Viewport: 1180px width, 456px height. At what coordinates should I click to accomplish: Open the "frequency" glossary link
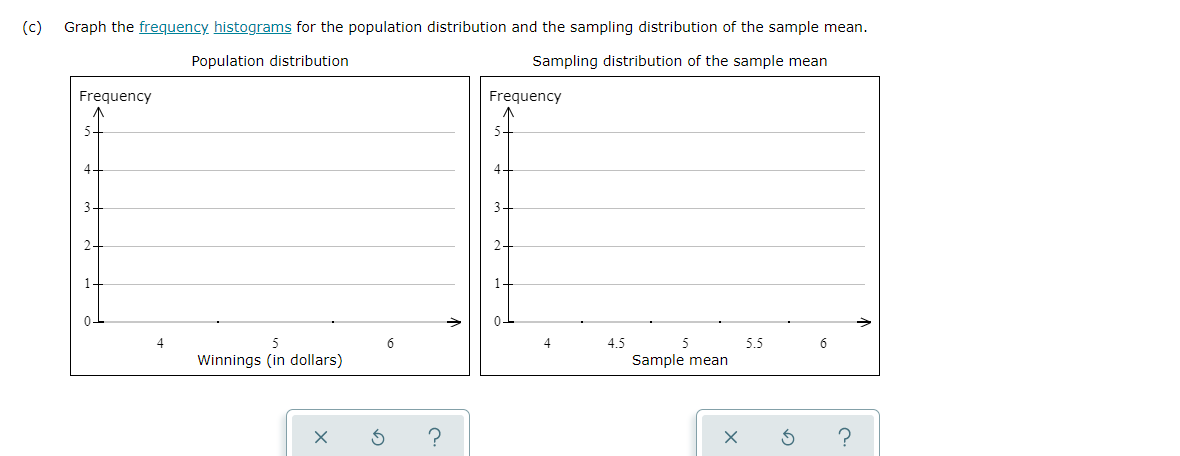pyautogui.click(x=174, y=28)
